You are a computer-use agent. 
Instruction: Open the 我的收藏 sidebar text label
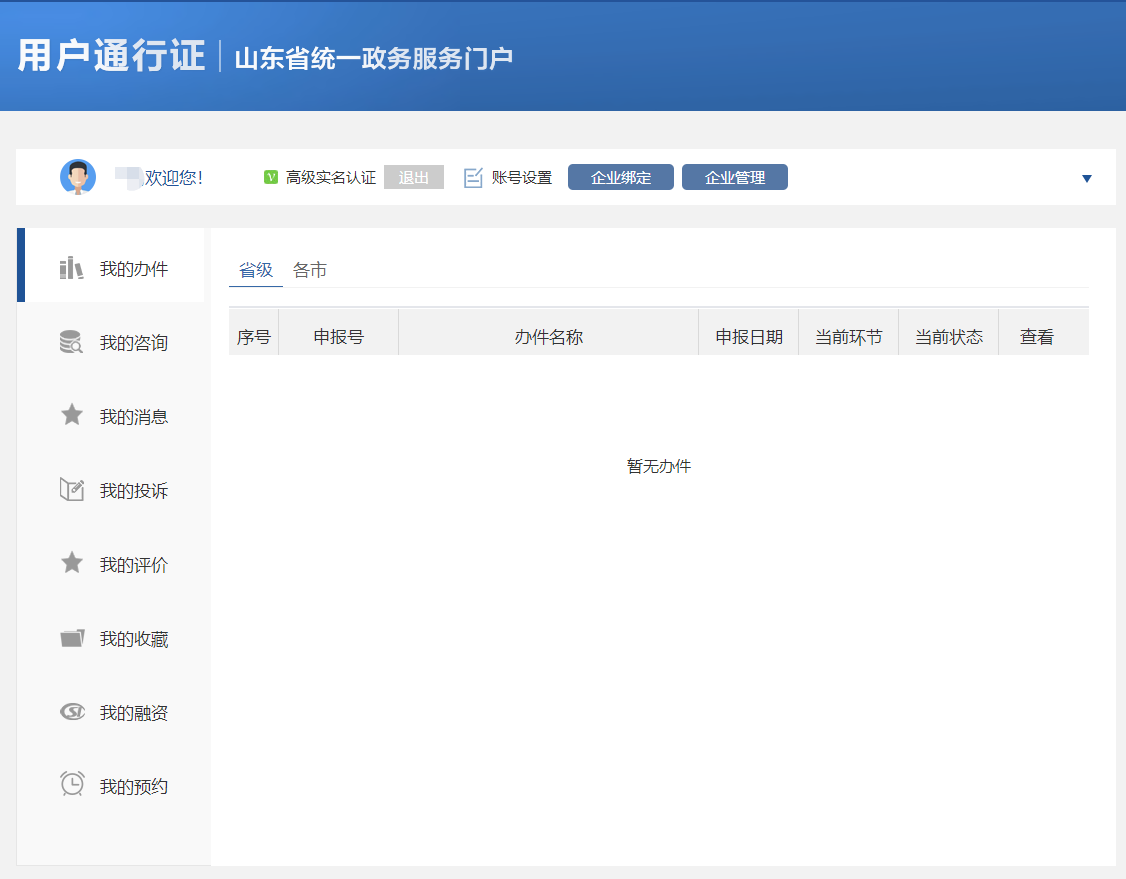(x=134, y=639)
